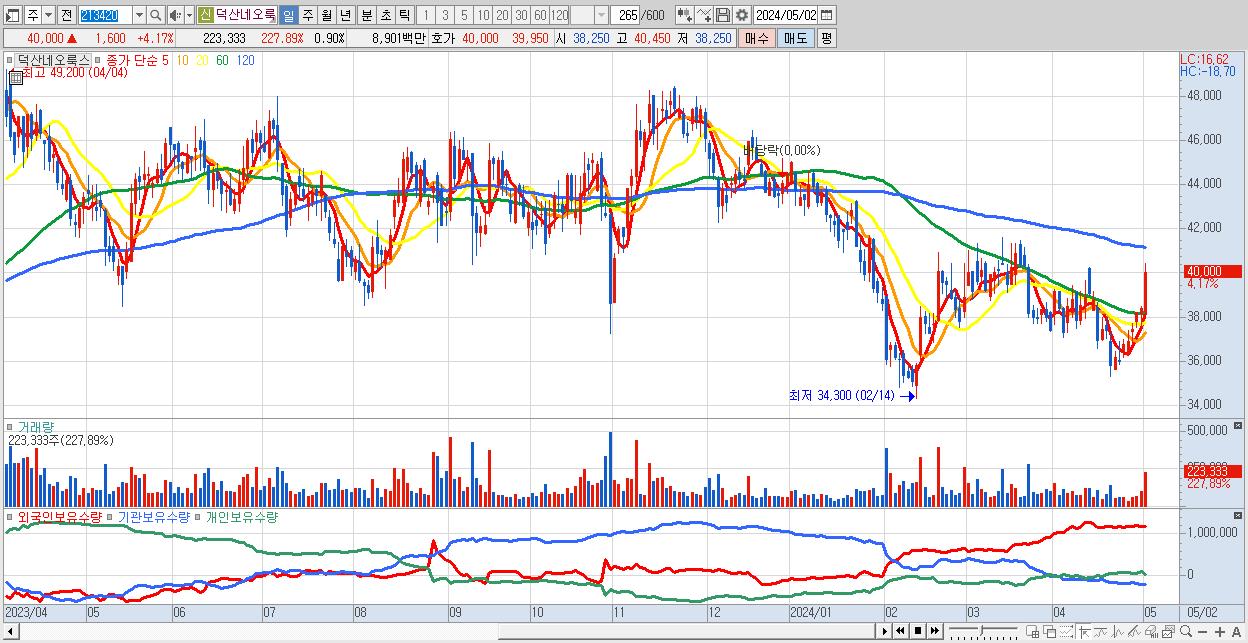1248x643 pixels.
Task: Click the stock code input field 213420
Action: point(105,15)
